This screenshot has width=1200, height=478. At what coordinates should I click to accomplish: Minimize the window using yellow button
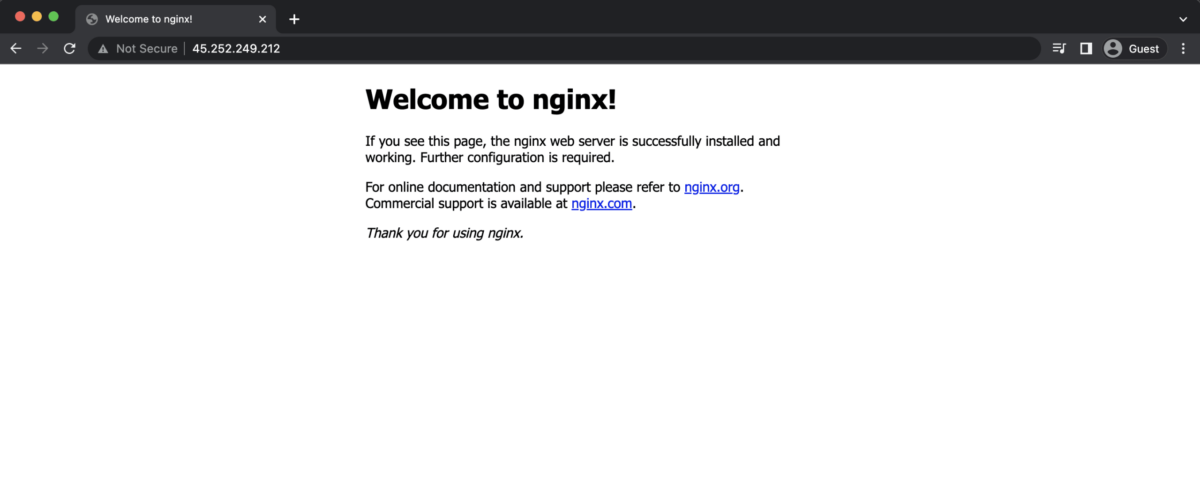pyautogui.click(x=37, y=17)
